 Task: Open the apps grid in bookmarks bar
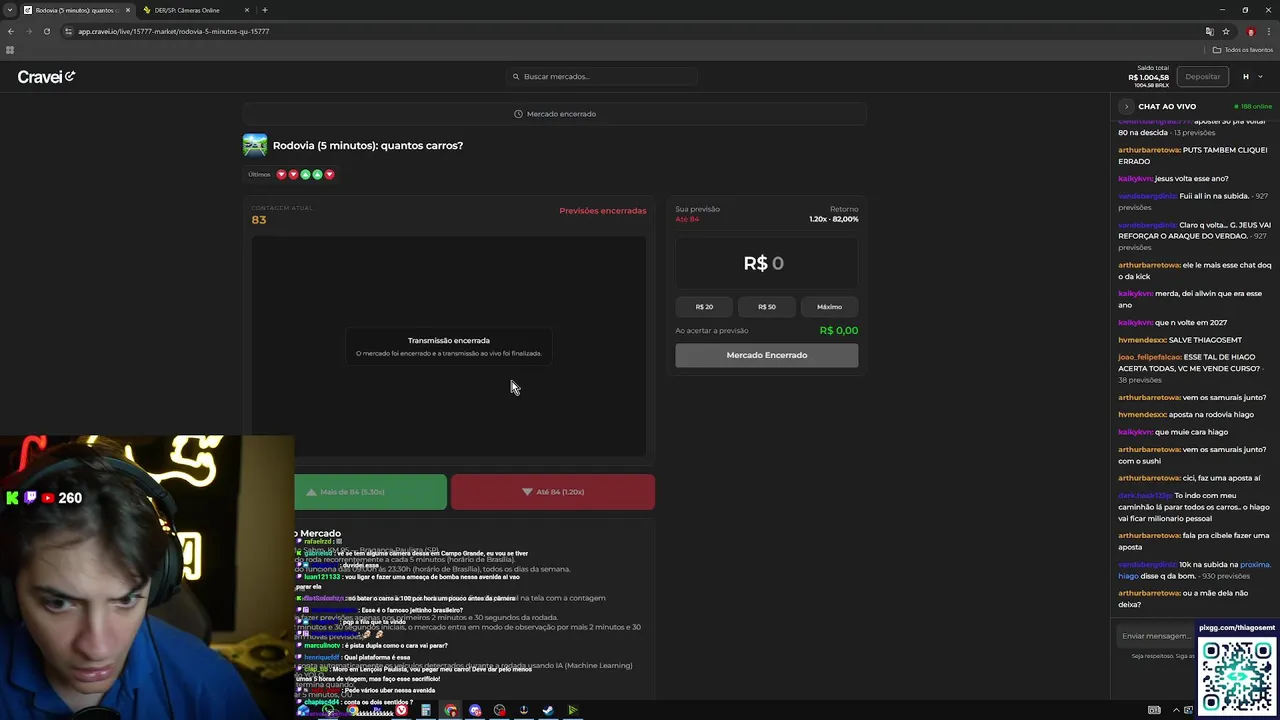pos(10,50)
